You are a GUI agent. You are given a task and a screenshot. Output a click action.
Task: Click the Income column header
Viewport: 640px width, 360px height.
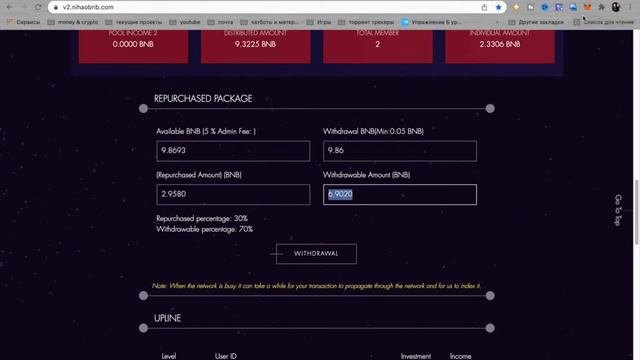click(460, 356)
